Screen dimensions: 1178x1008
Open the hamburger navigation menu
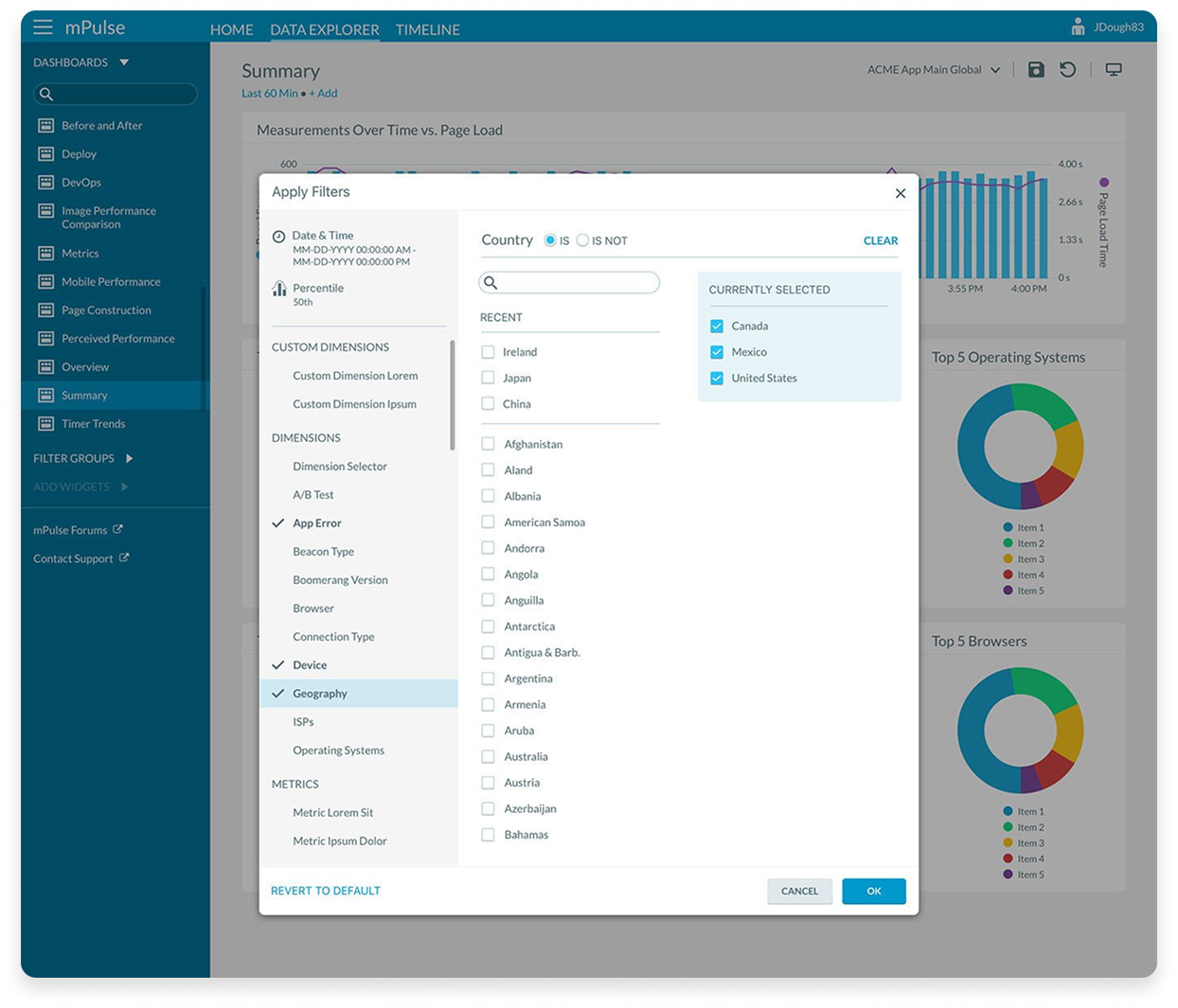point(42,27)
